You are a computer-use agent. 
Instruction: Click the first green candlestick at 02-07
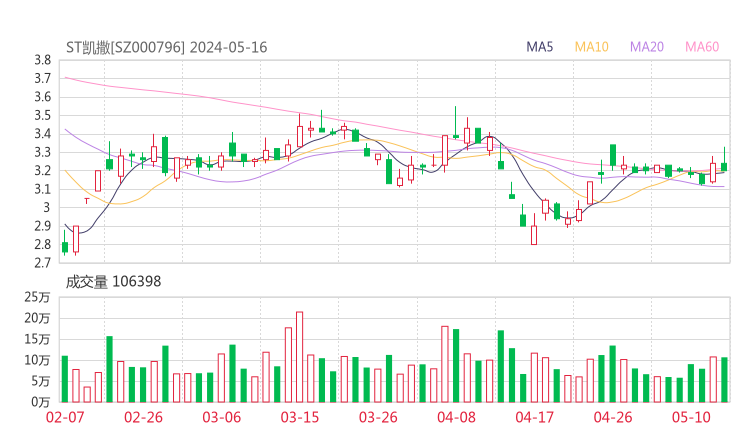(65, 243)
